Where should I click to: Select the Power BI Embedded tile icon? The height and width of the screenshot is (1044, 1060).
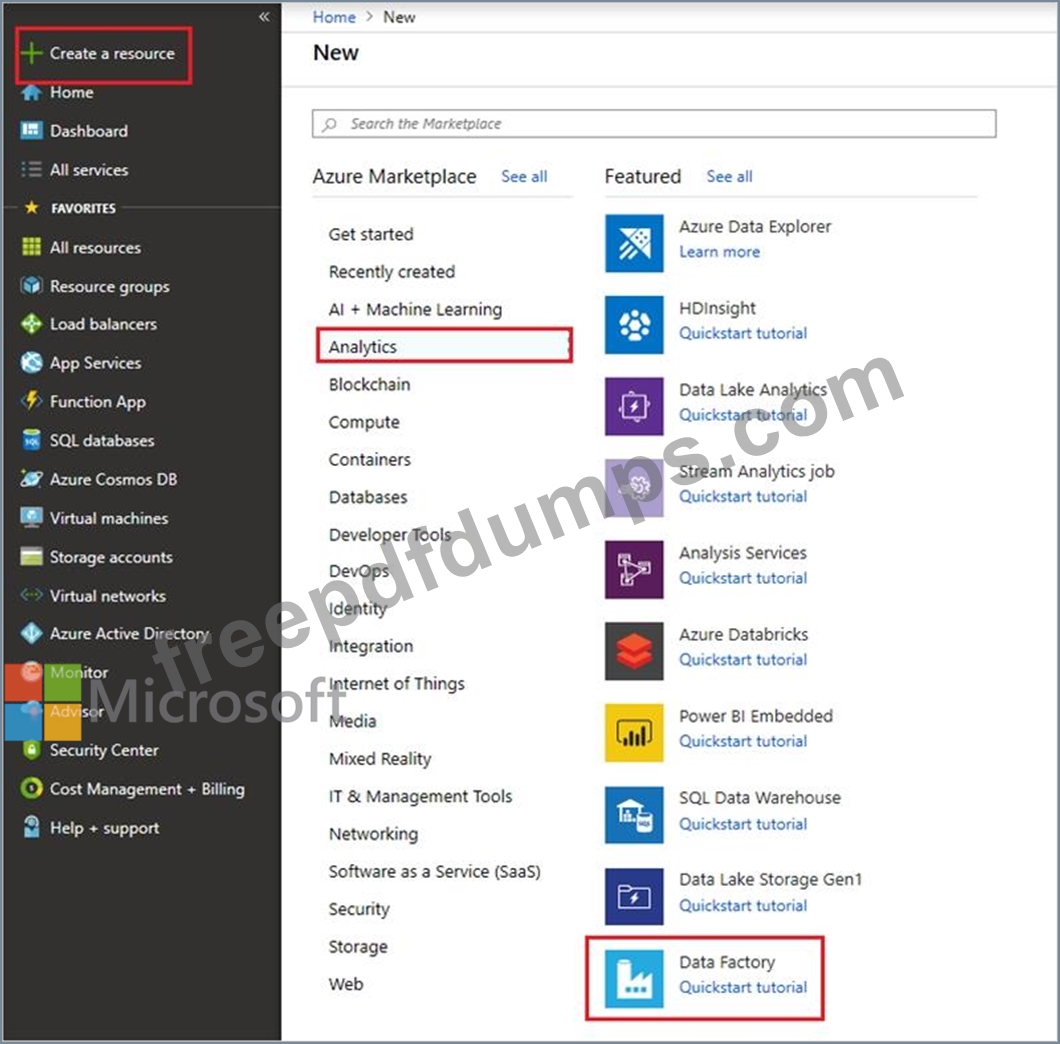click(x=634, y=733)
